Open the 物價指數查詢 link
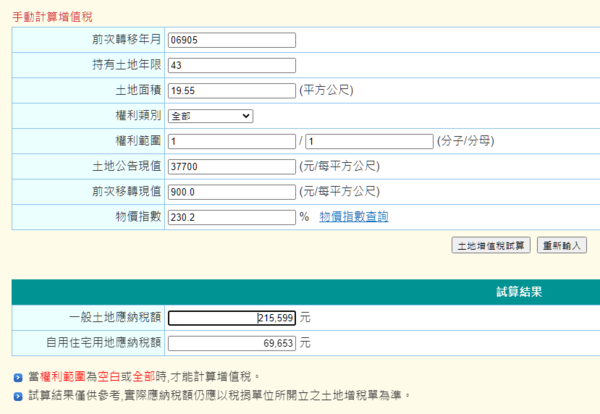The image size is (600, 414). pyautogui.click(x=353, y=217)
